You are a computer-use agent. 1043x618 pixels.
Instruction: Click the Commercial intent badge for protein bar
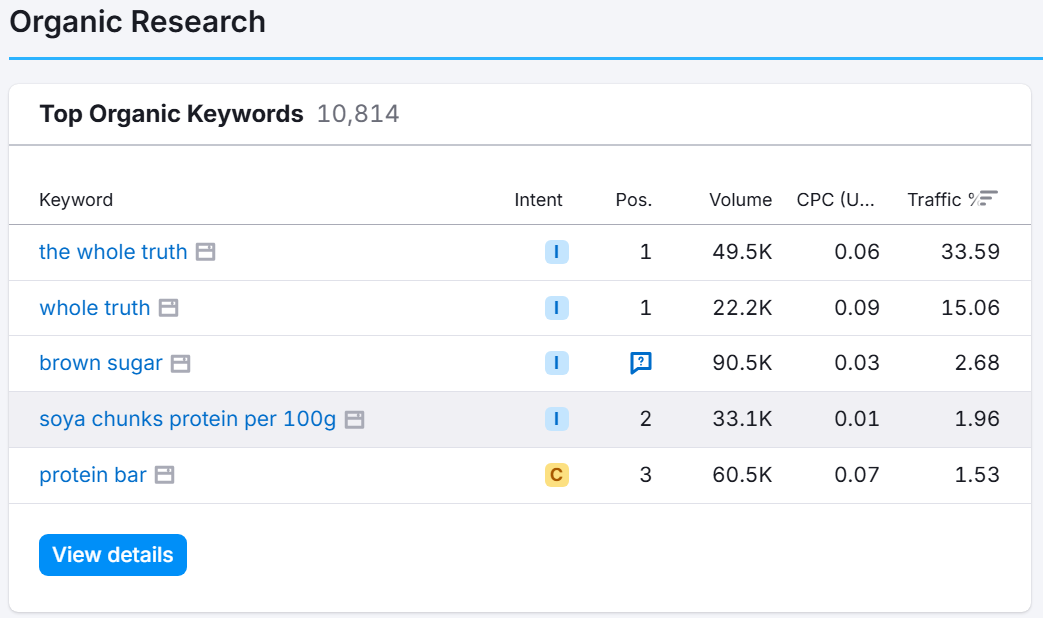(x=557, y=475)
